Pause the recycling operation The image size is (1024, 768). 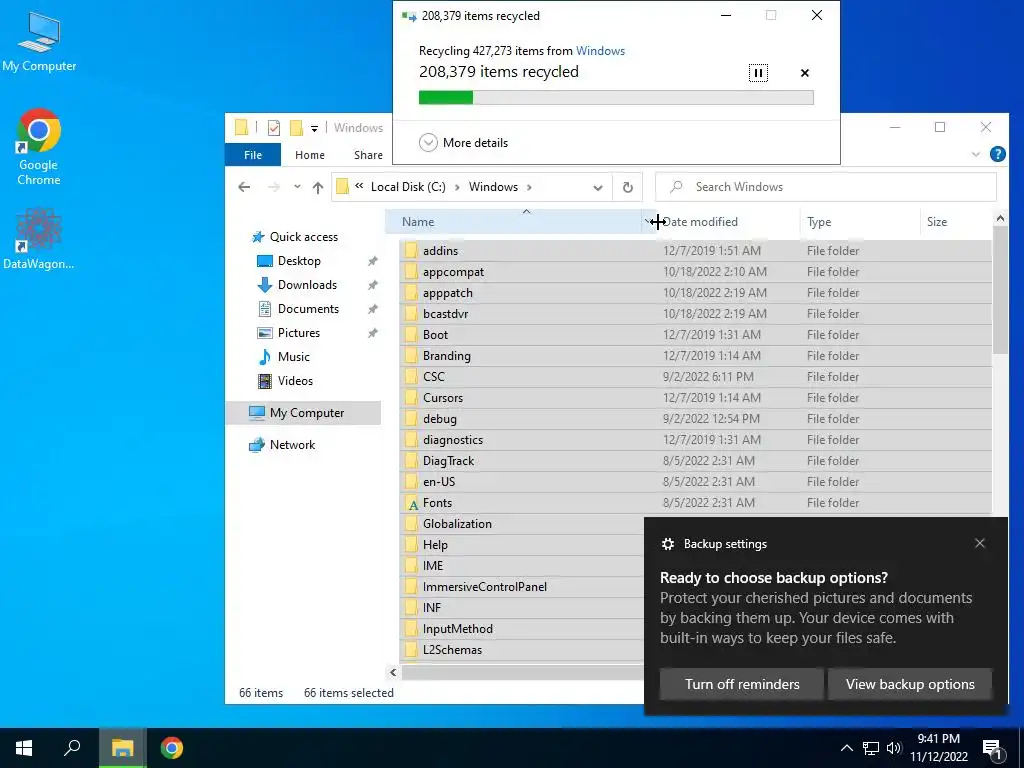[x=758, y=72]
